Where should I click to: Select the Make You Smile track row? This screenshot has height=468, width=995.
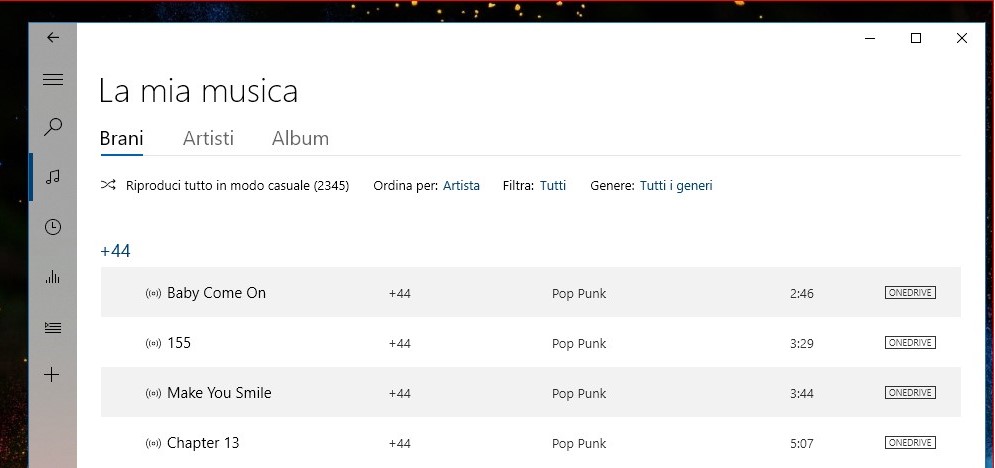point(530,393)
